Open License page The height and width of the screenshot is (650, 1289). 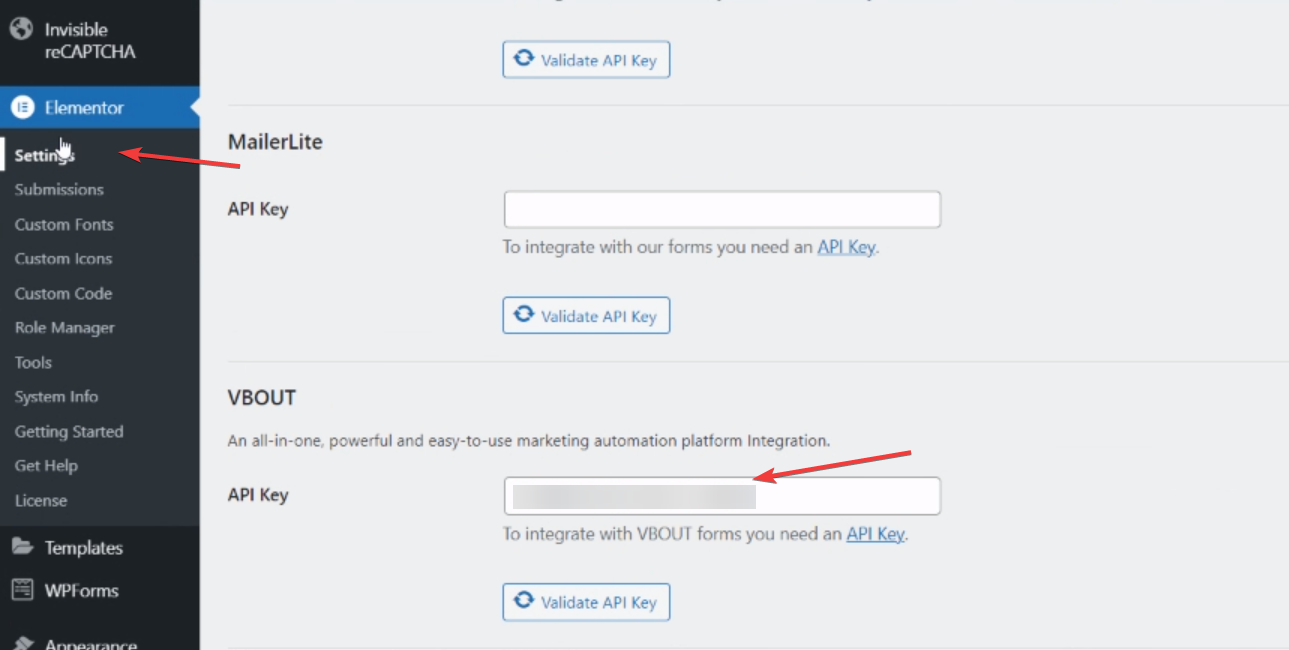(41, 501)
